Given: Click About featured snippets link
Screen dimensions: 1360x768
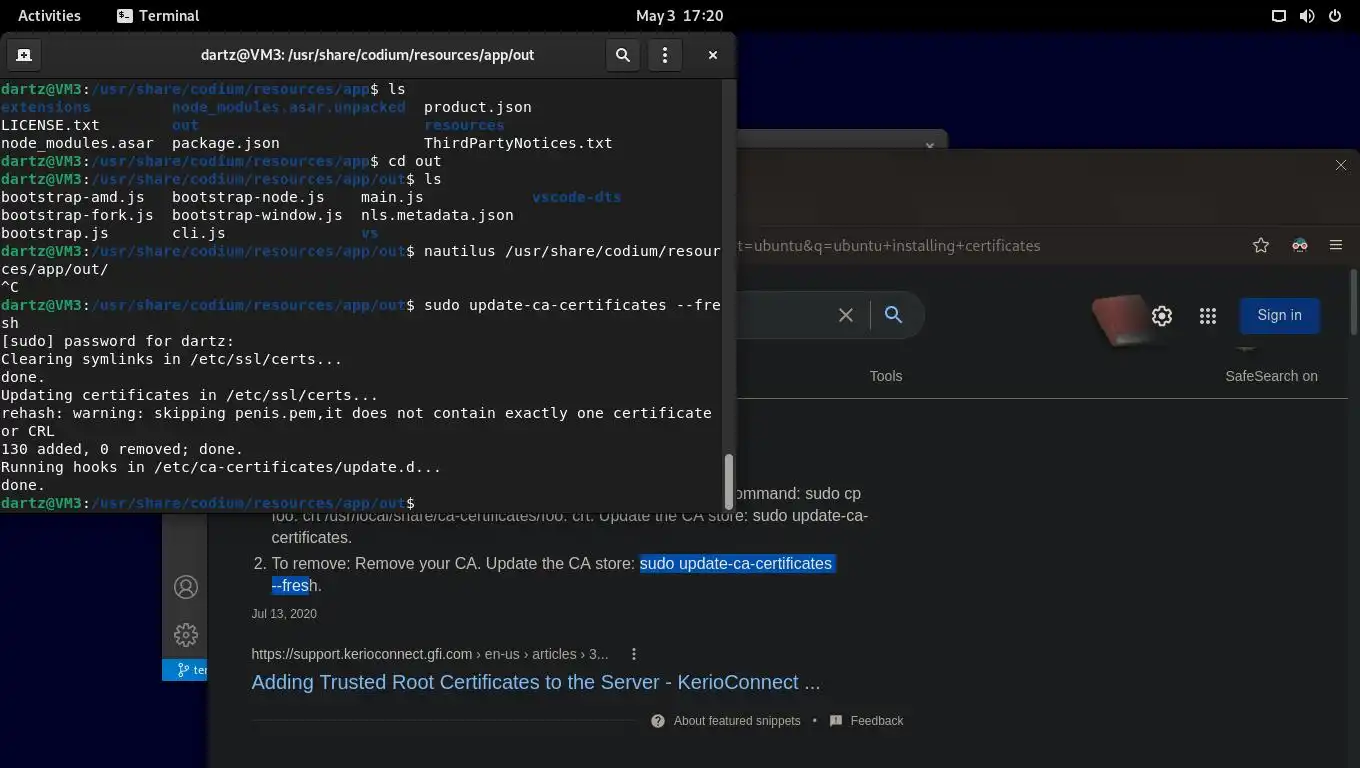Looking at the screenshot, I should click(737, 721).
